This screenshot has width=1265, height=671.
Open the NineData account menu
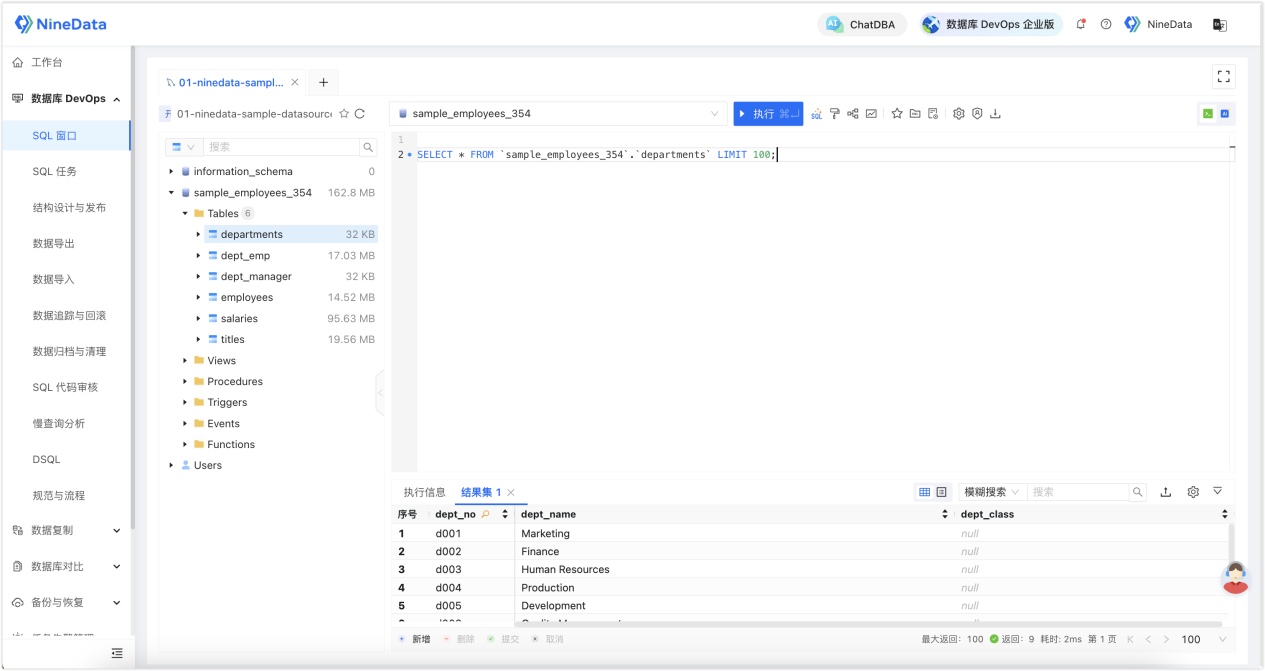click(x=1159, y=24)
